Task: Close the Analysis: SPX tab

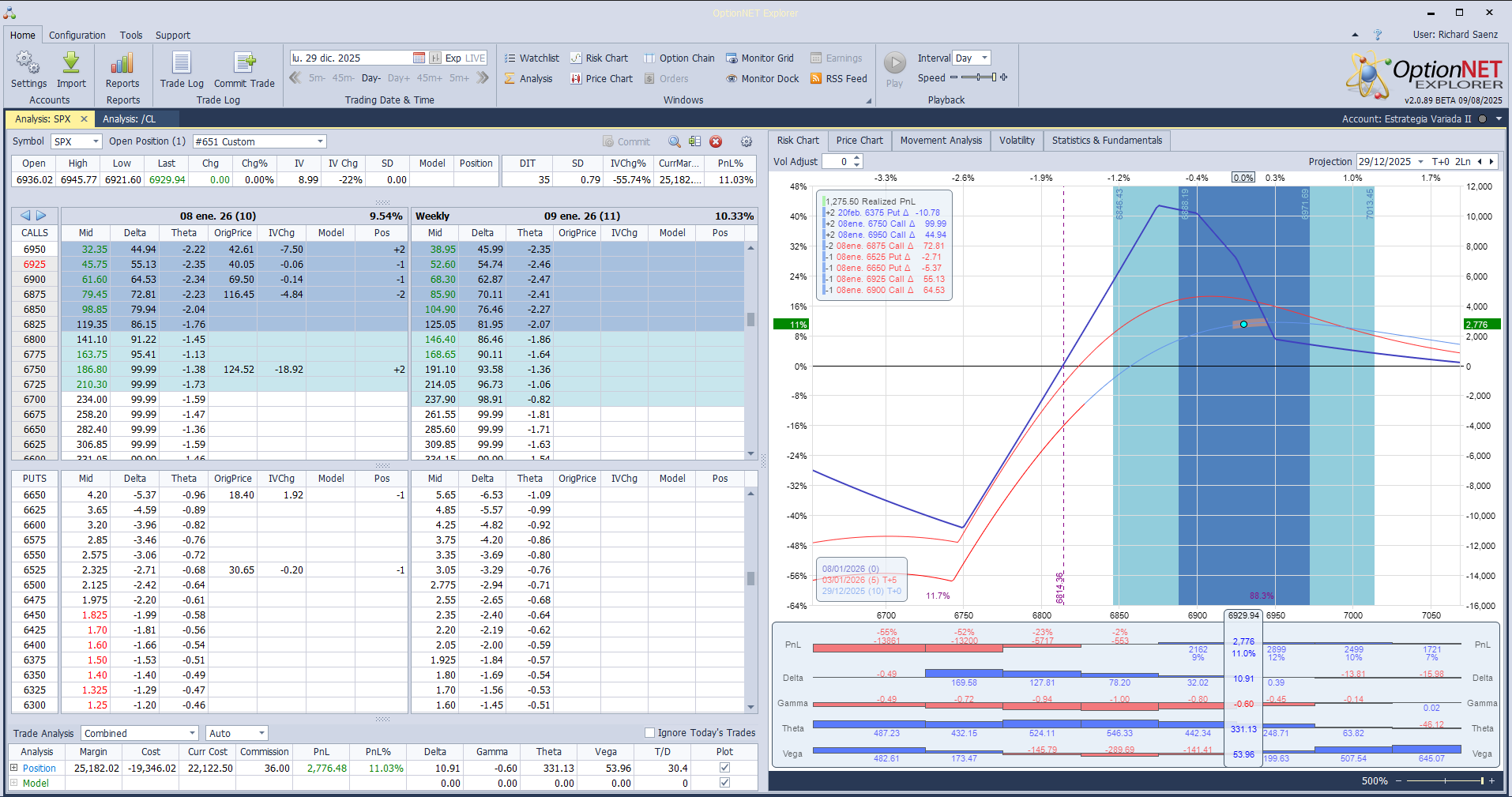Action: (x=84, y=119)
